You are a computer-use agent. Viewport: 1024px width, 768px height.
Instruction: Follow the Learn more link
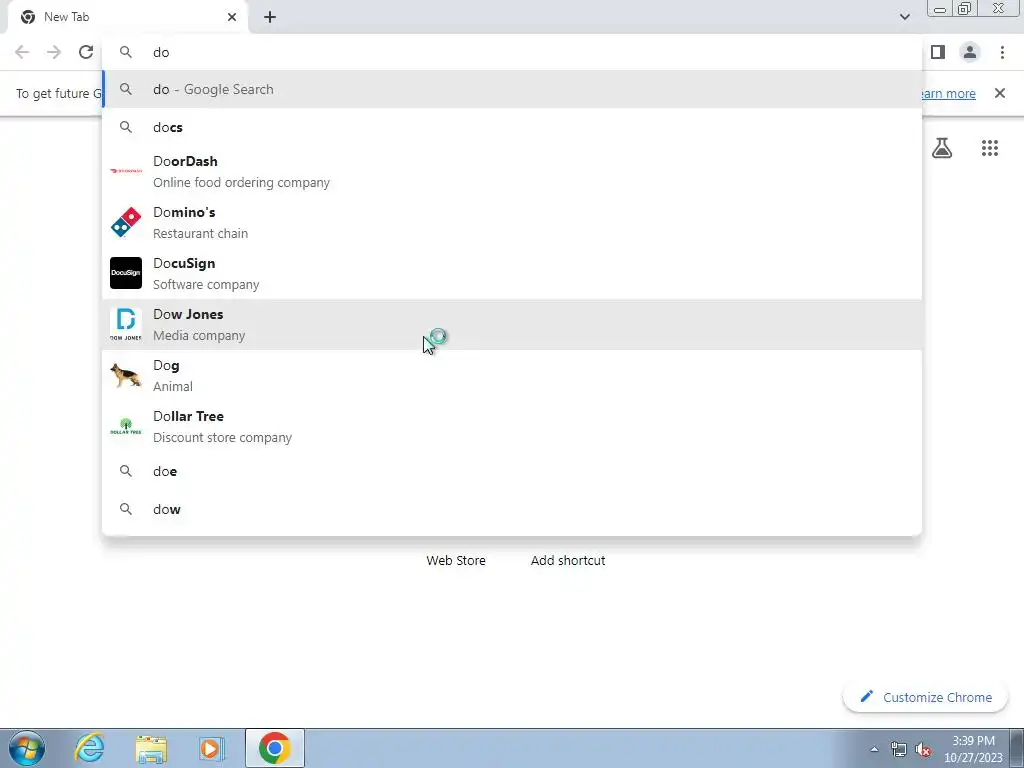948,93
